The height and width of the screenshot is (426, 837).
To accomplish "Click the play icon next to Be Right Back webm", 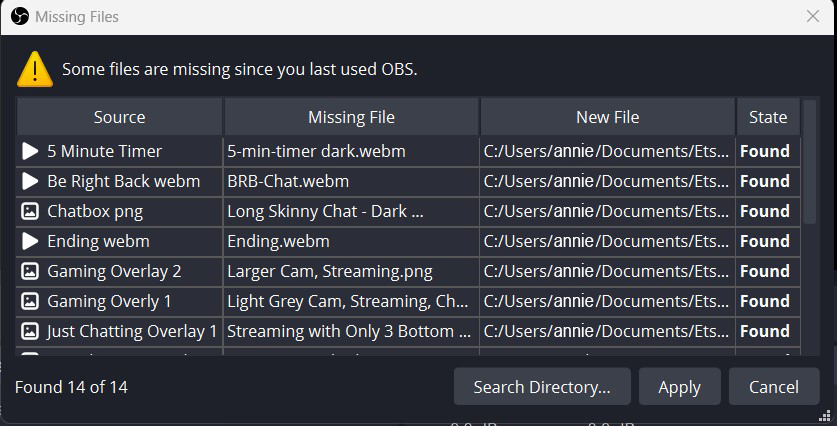I will 30,182.
